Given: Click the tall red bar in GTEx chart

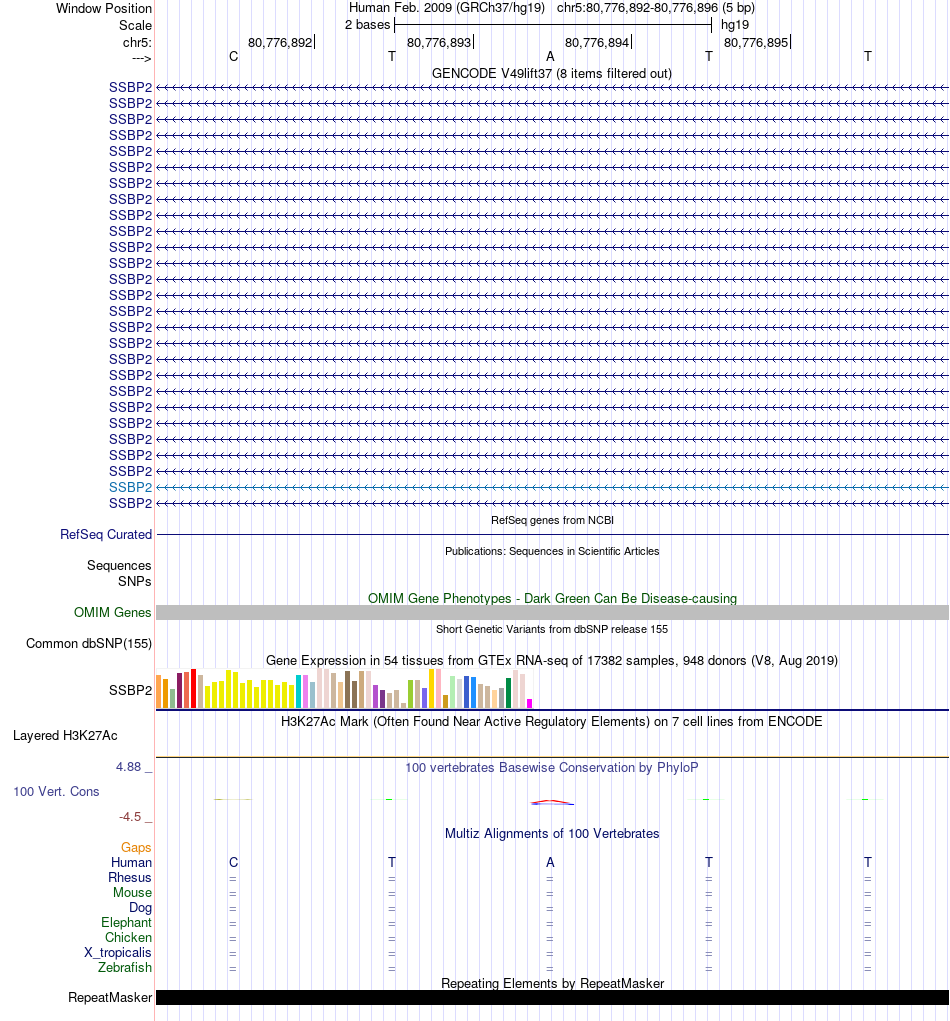Looking at the screenshot, I should click(193, 688).
